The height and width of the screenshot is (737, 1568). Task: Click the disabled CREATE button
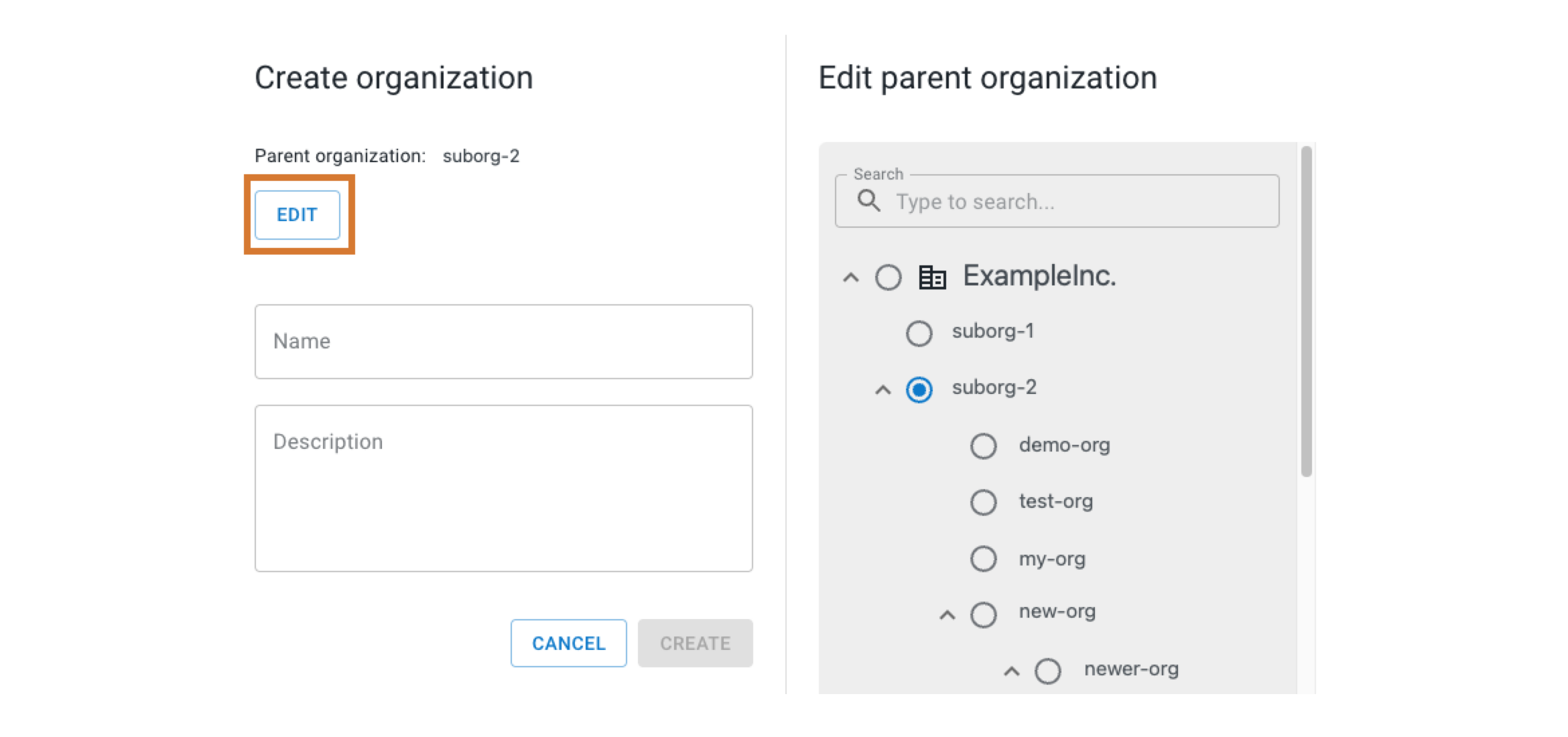click(695, 643)
